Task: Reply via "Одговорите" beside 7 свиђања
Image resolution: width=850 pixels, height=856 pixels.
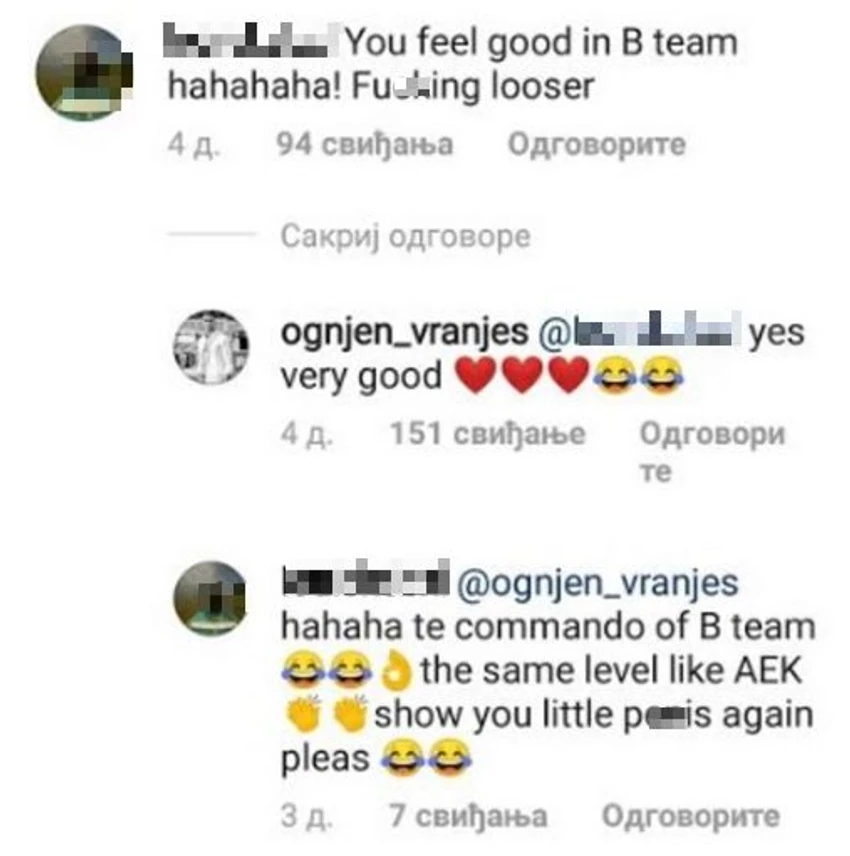Action: 691,817
